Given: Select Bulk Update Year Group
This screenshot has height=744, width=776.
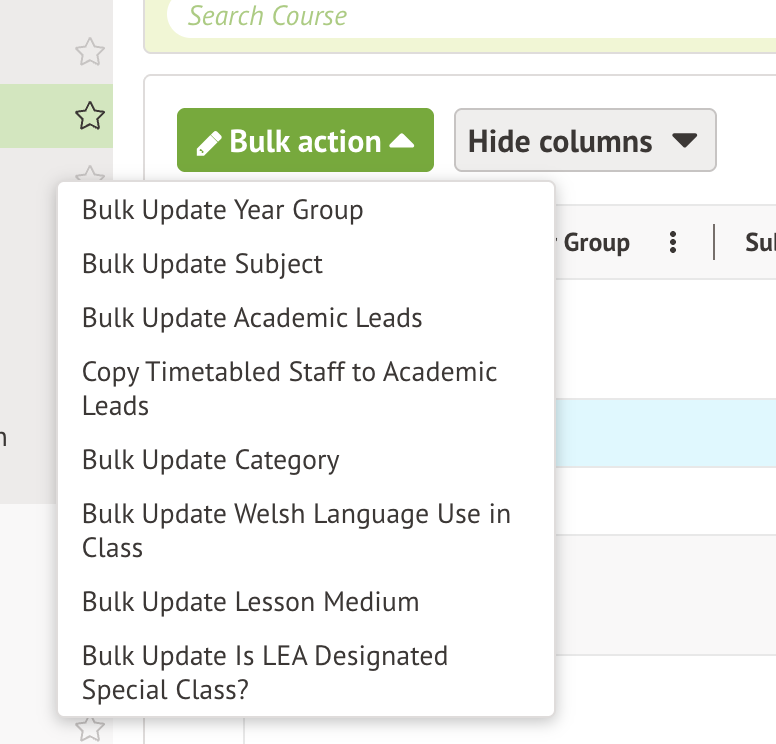Looking at the screenshot, I should (222, 210).
